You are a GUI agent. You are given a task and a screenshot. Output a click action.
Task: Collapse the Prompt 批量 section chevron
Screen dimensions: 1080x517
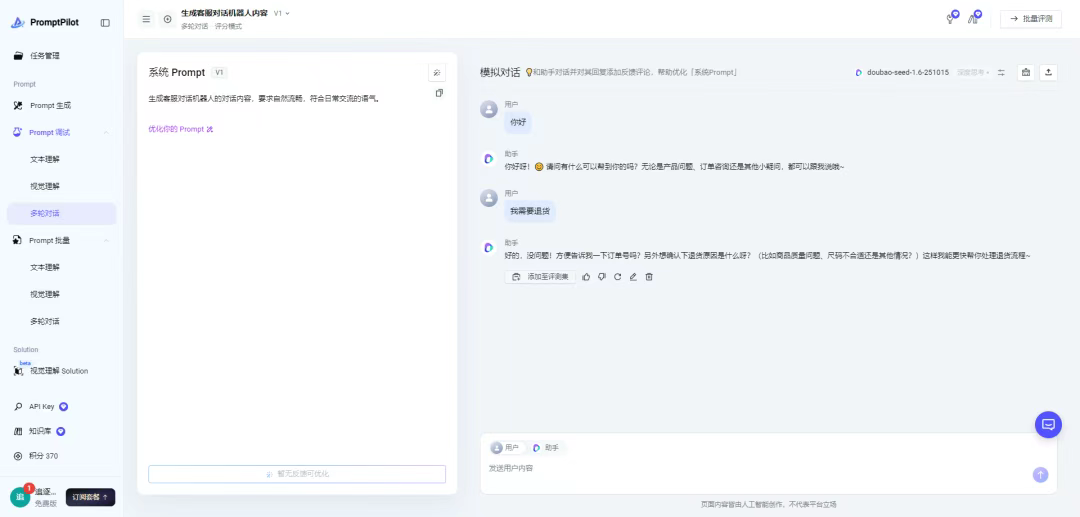106,240
